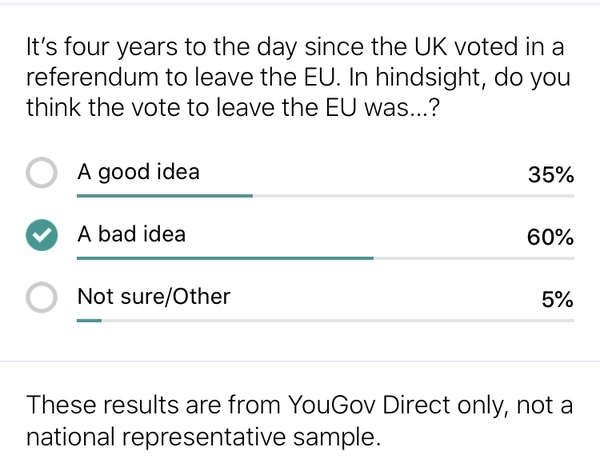Click the gray unfilled bar portion under 'A bad idea'
Viewport: 600px width, 467px height.
point(473,258)
